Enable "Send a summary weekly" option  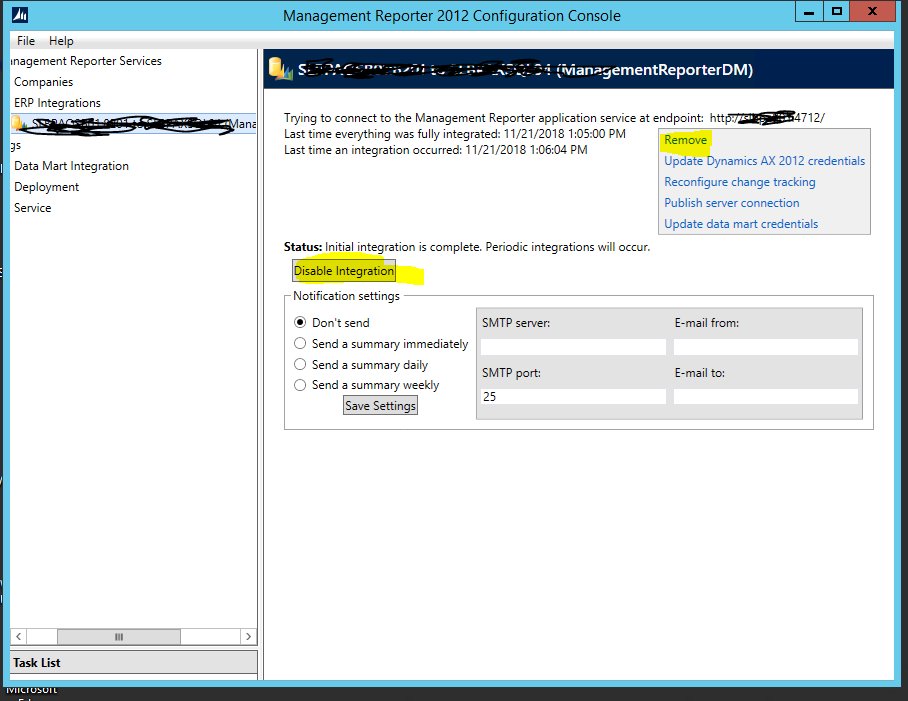[x=300, y=385]
